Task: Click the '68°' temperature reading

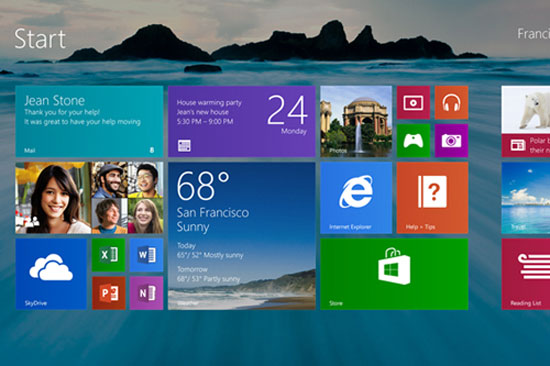Action: tap(203, 185)
